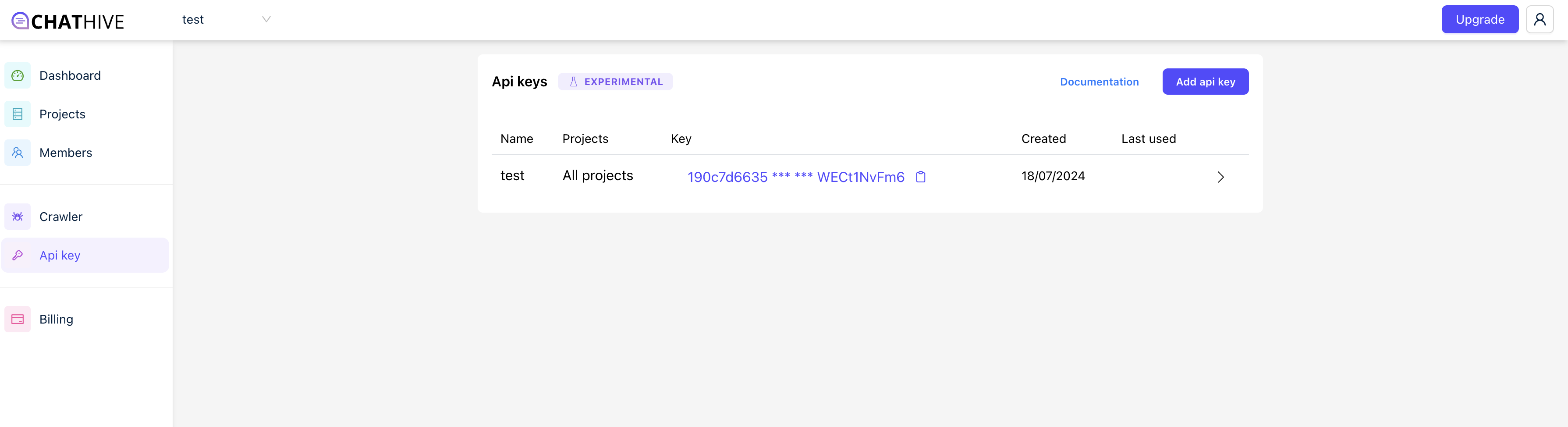Viewport: 1568px width, 427px height.
Task: Click the Api key key icon
Action: 18,255
